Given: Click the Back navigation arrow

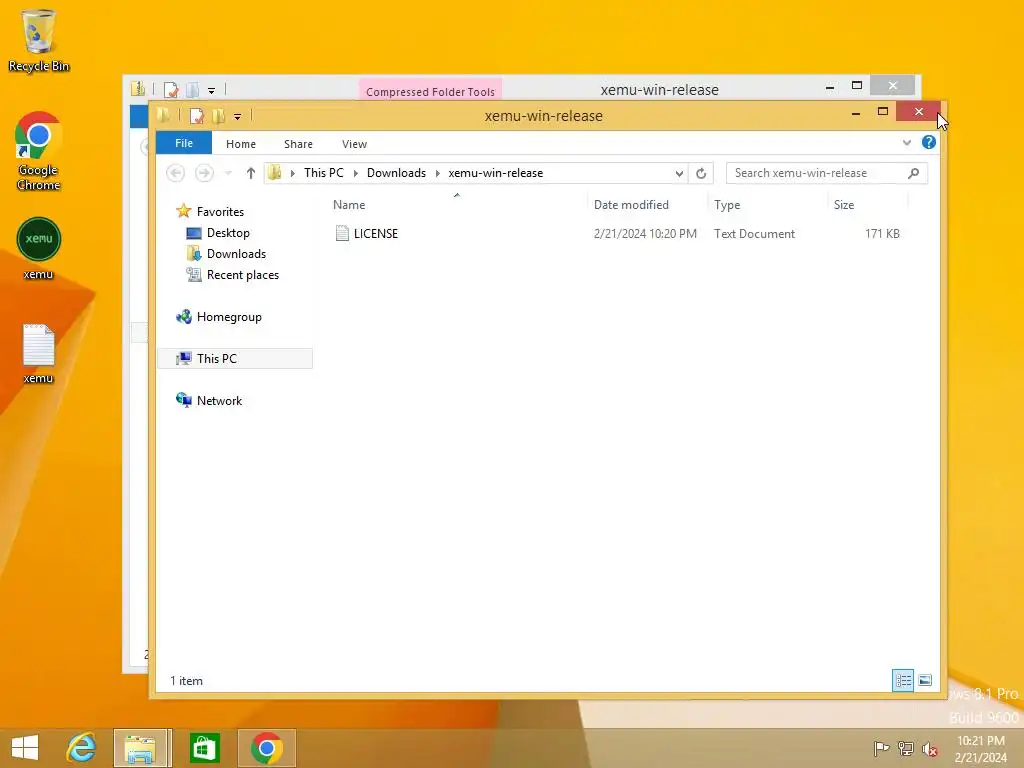Looking at the screenshot, I should tap(175, 173).
